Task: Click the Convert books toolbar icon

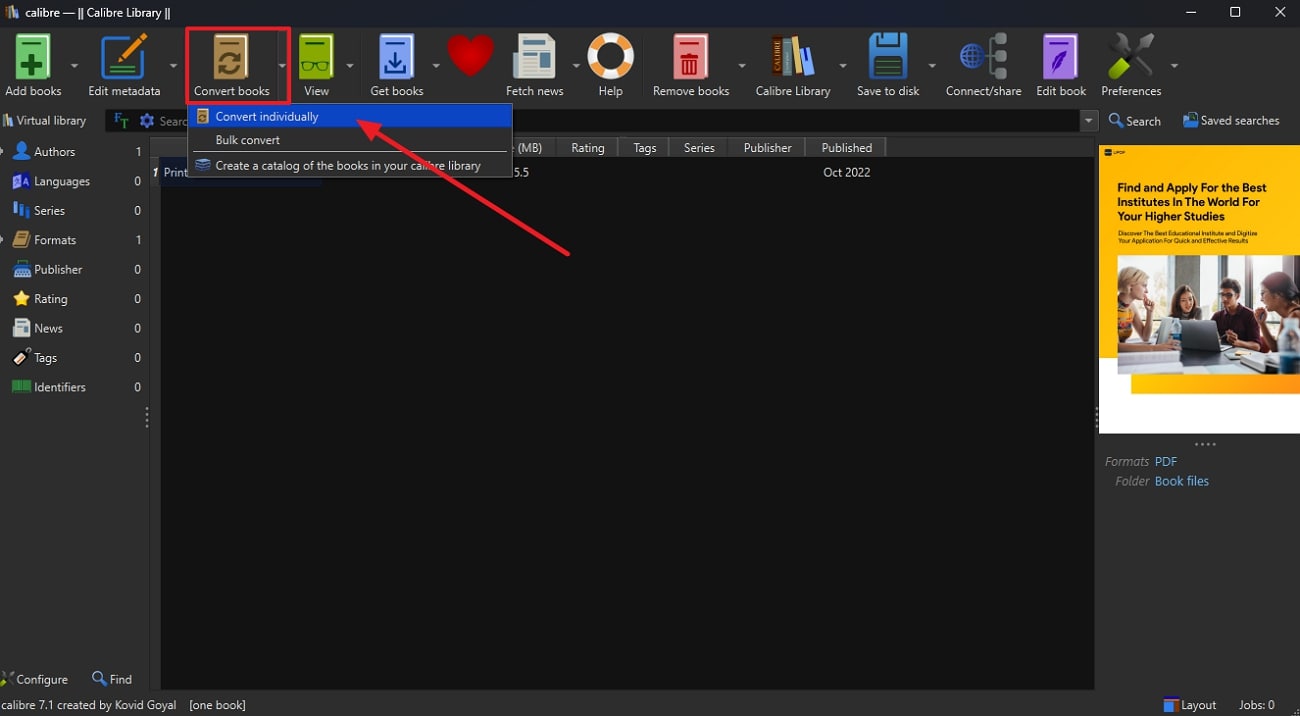Action: click(x=231, y=57)
